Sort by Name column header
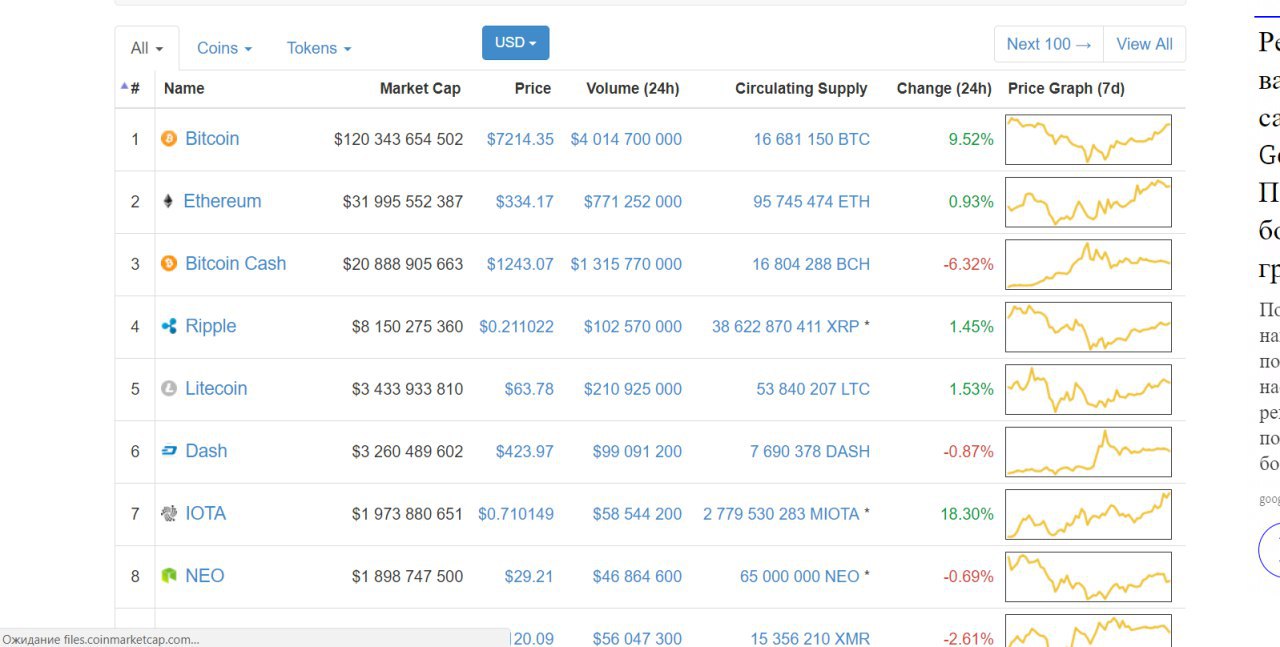 click(x=184, y=88)
